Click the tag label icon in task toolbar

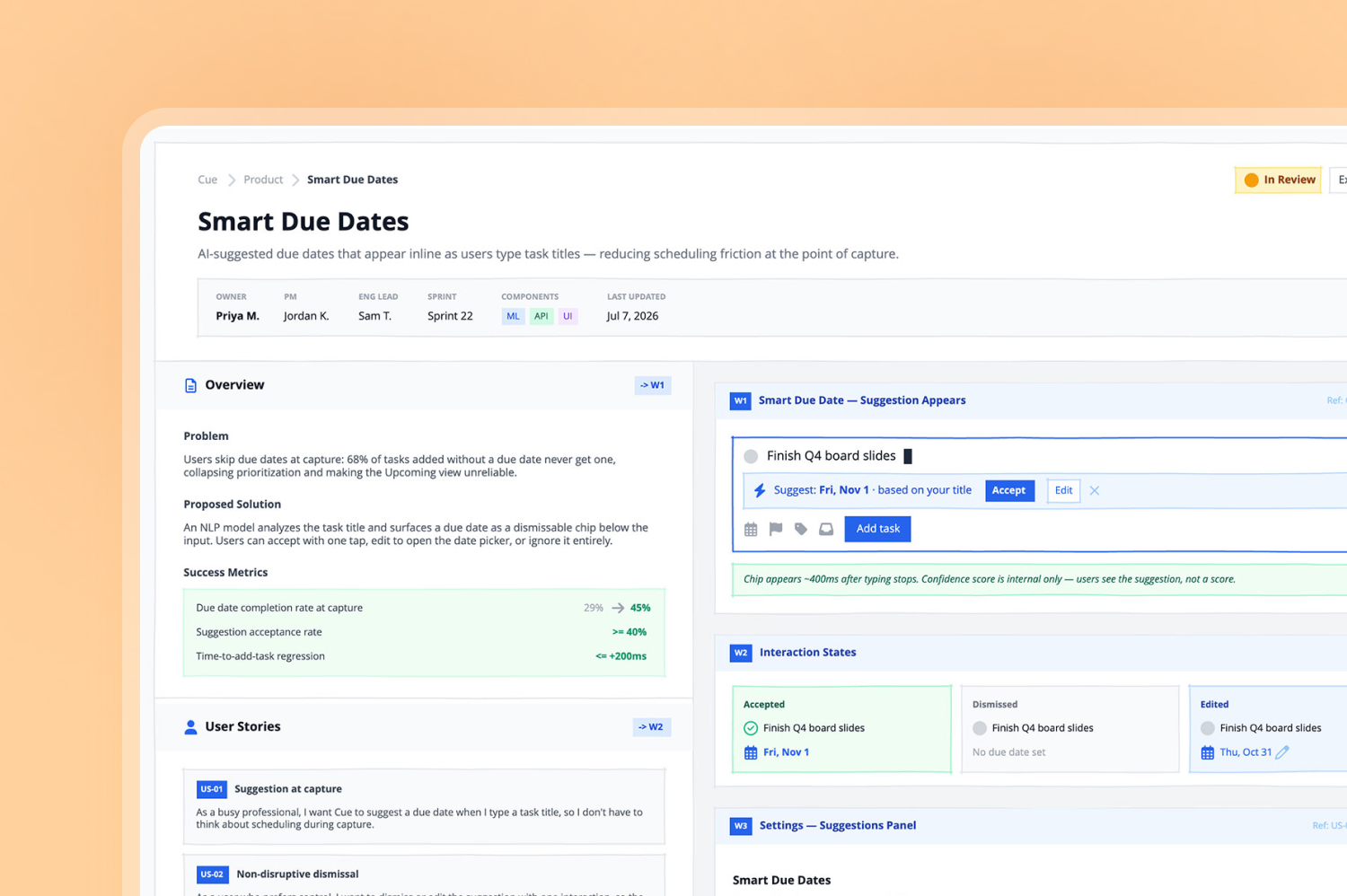point(801,530)
